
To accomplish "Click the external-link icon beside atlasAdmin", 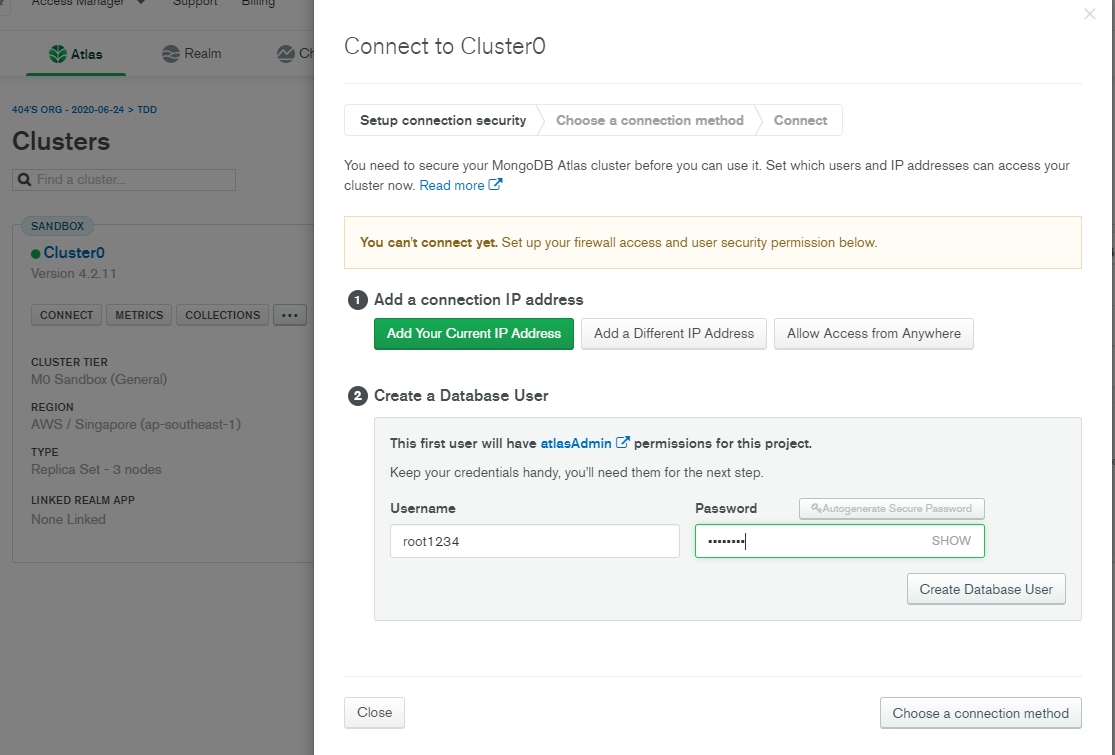I will [x=623, y=442].
